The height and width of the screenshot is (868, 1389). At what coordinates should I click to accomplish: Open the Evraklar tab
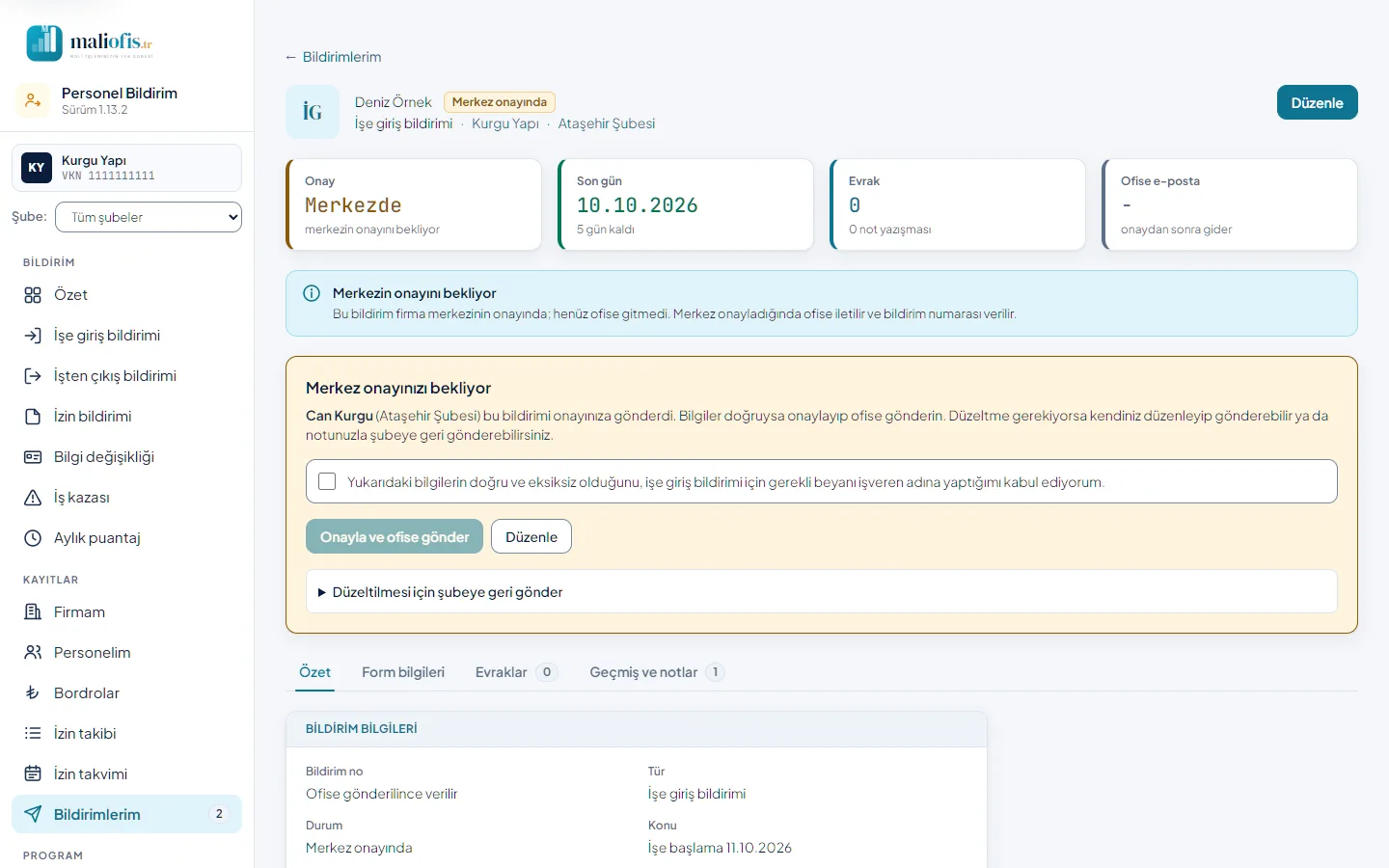[516, 672]
